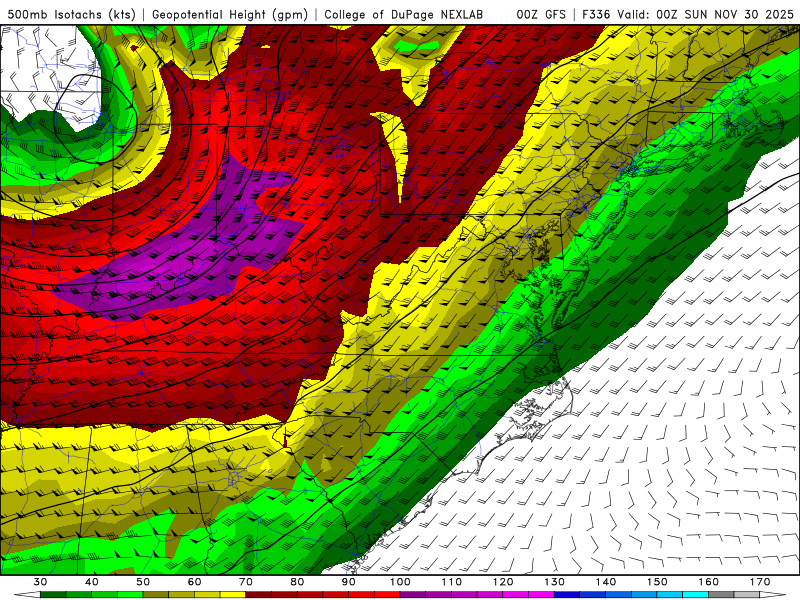
Task: Click the dark blue swatch below legend value 130
Action: coord(567,595)
